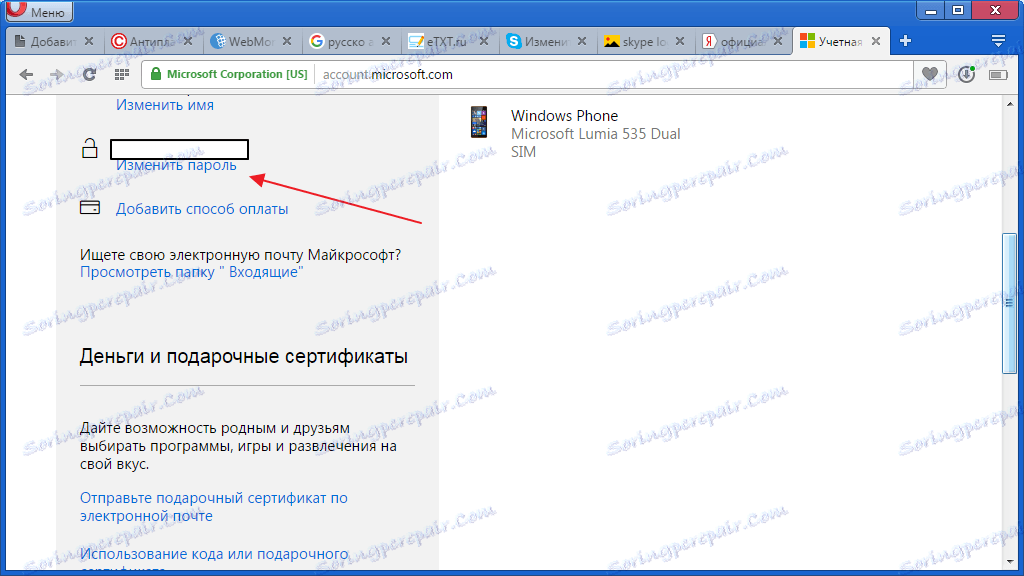Screen dimensions: 1024x576
Task: Click the scrollbar up arrow
Action: pyautogui.click(x=1010, y=104)
